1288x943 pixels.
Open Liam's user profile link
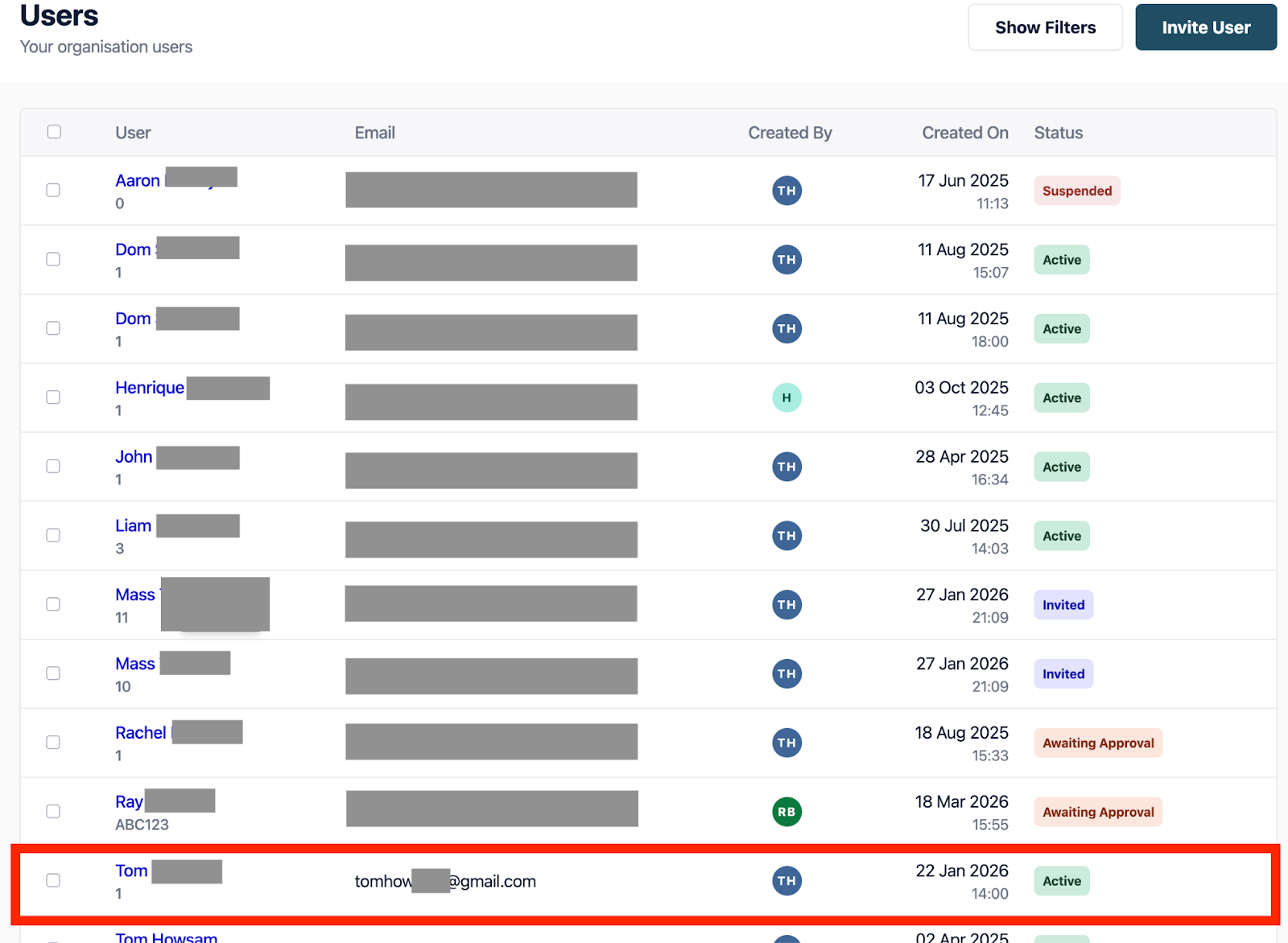tap(134, 526)
